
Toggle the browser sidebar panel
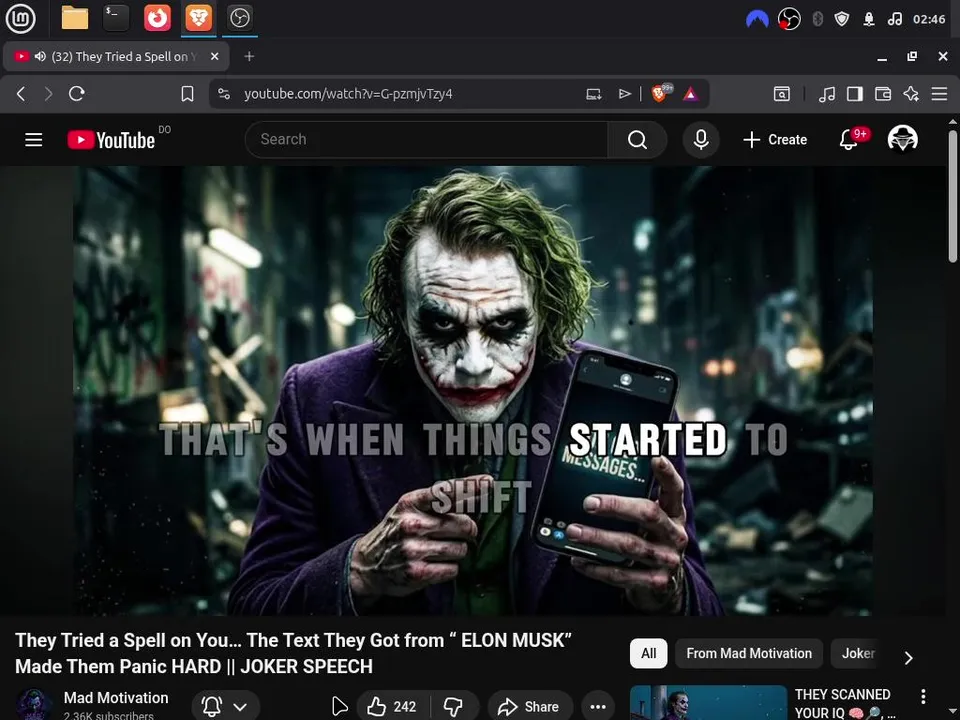(855, 94)
